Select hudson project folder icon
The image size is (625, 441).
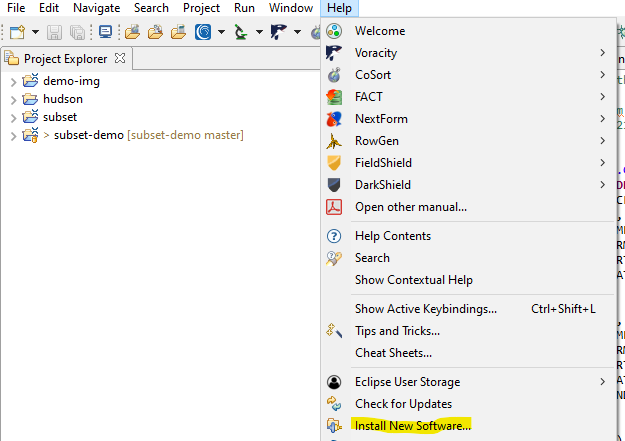point(30,99)
